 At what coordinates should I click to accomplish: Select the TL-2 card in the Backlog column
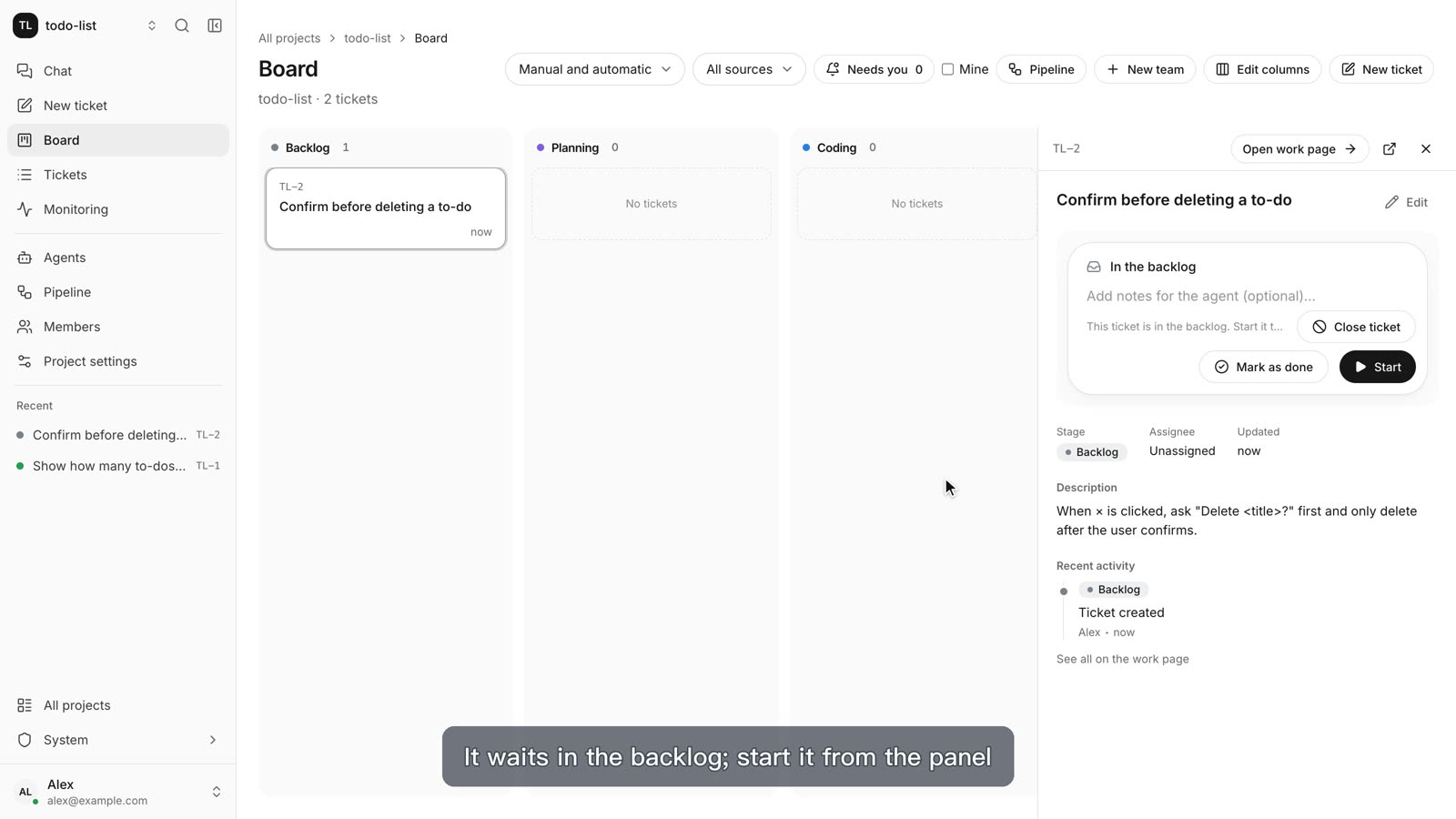[386, 208]
